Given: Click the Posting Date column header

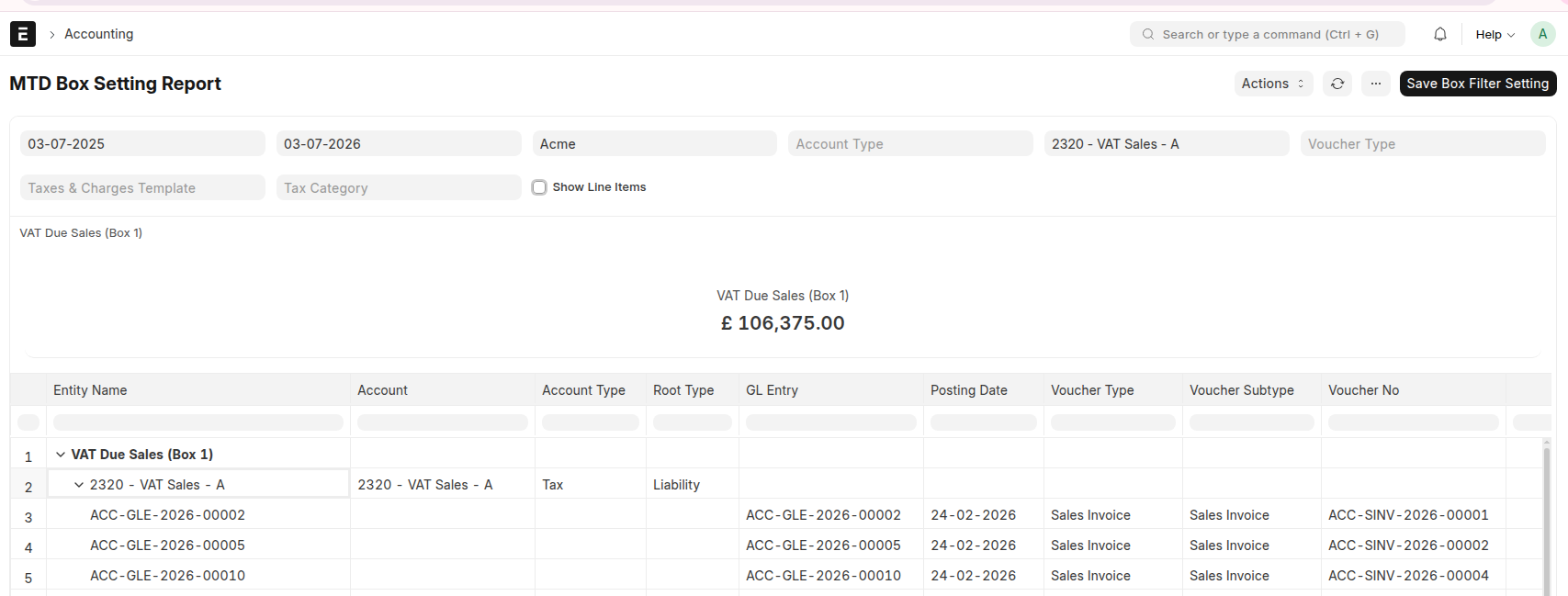Looking at the screenshot, I should pyautogui.click(x=984, y=390).
